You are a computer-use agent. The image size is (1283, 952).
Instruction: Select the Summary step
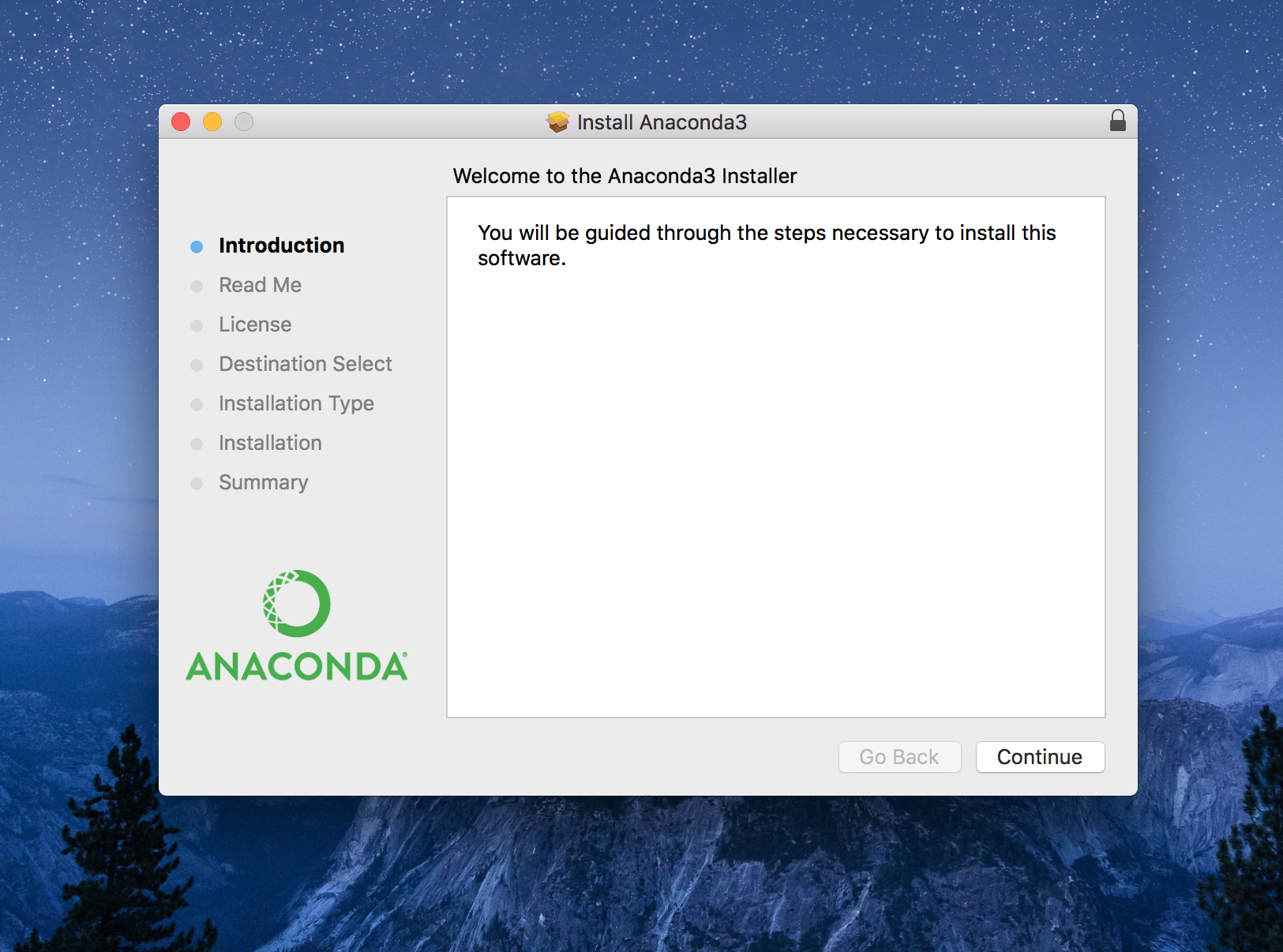click(263, 482)
